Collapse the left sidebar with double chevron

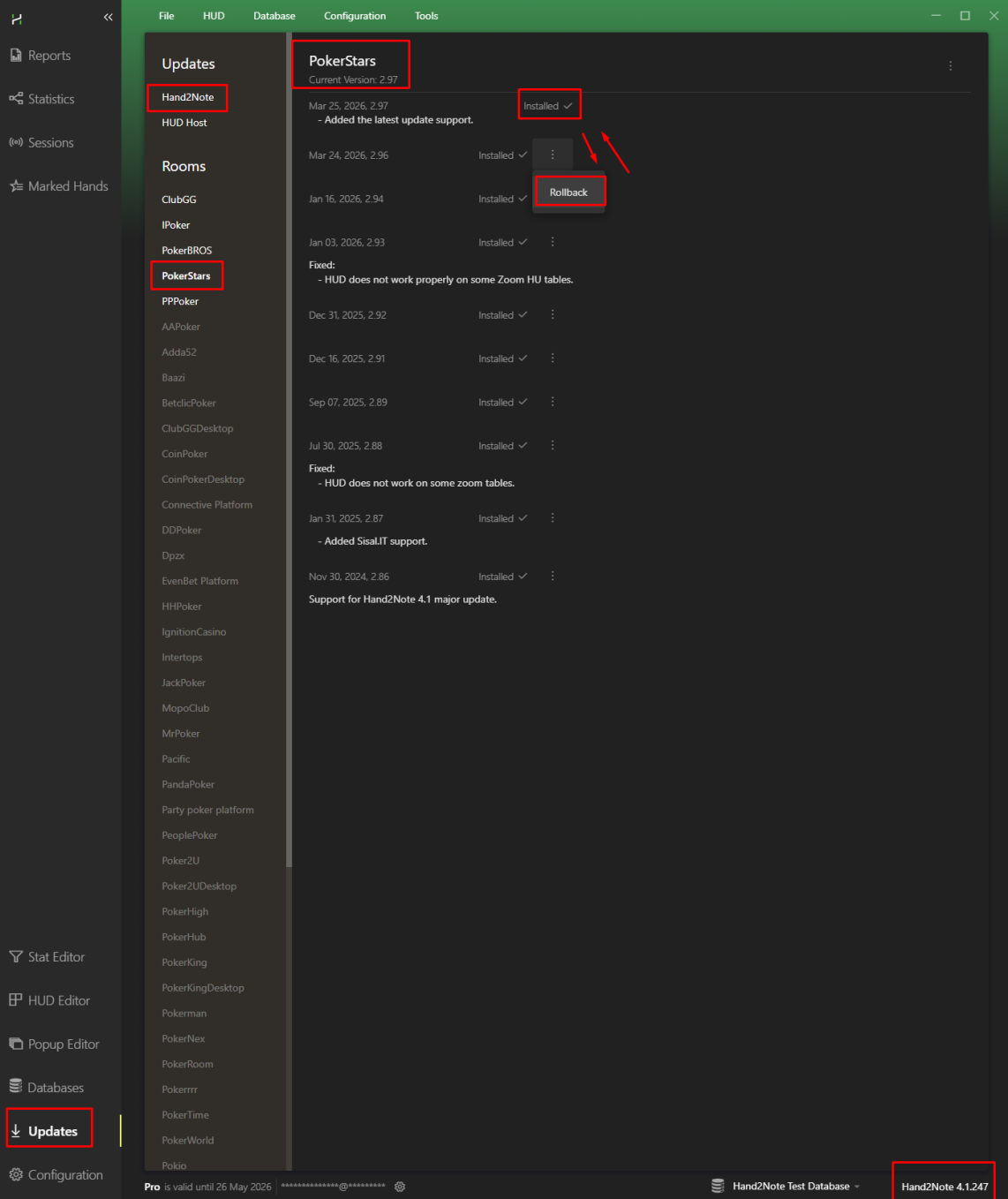click(108, 17)
